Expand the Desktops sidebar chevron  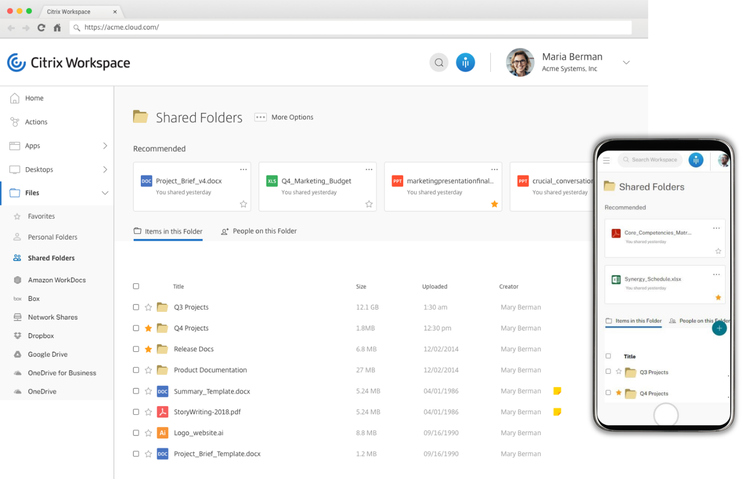coord(105,169)
